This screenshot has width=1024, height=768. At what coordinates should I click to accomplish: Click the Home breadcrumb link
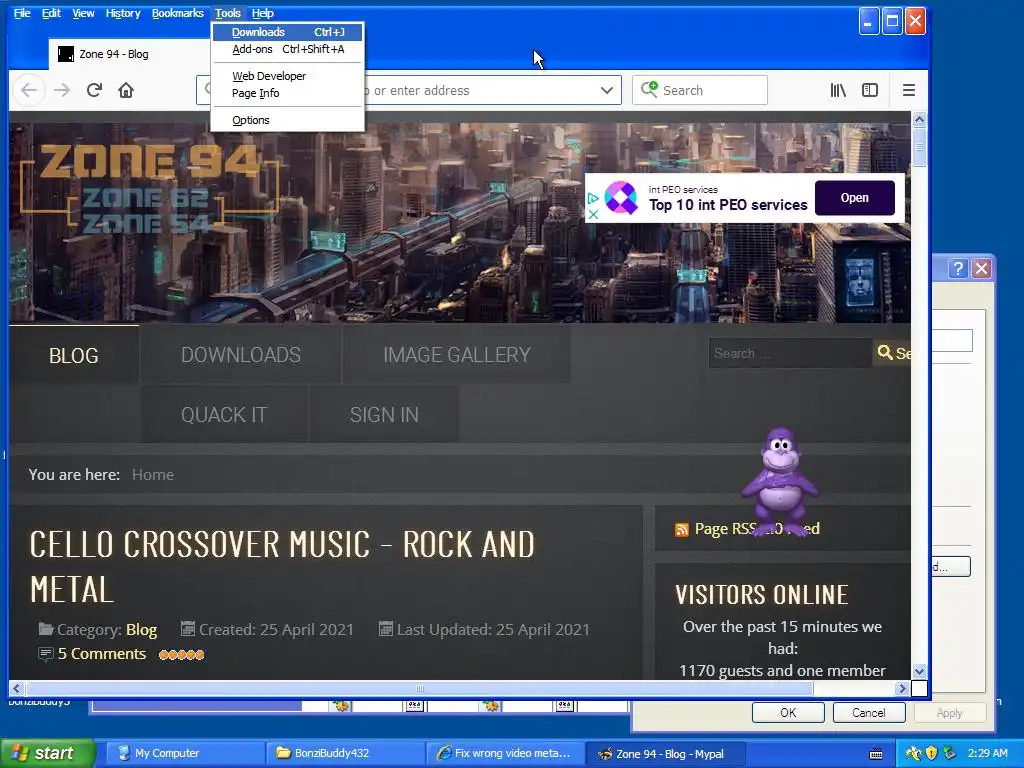[153, 475]
